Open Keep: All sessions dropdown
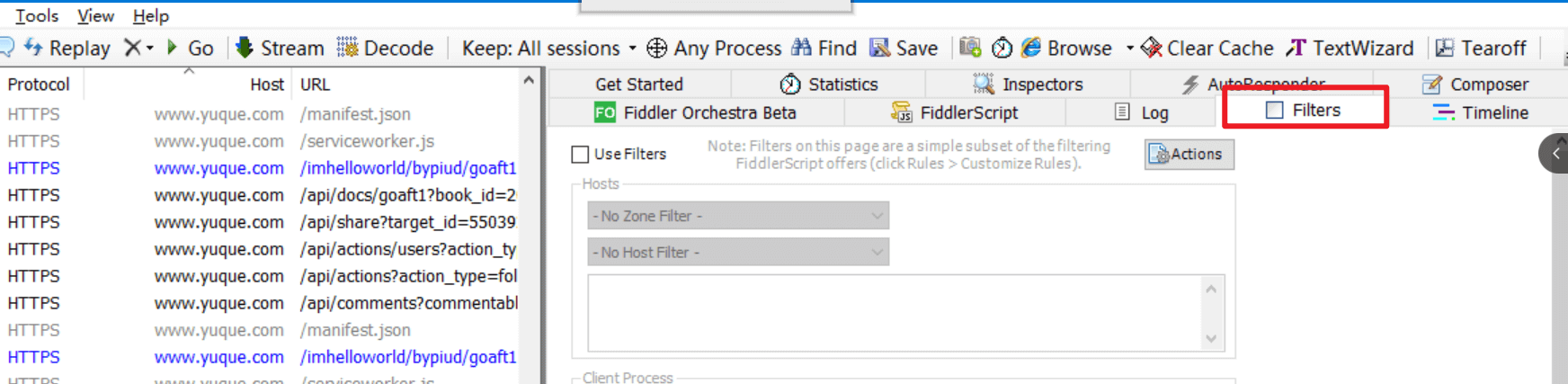The width and height of the screenshot is (1568, 384). pyautogui.click(x=548, y=48)
